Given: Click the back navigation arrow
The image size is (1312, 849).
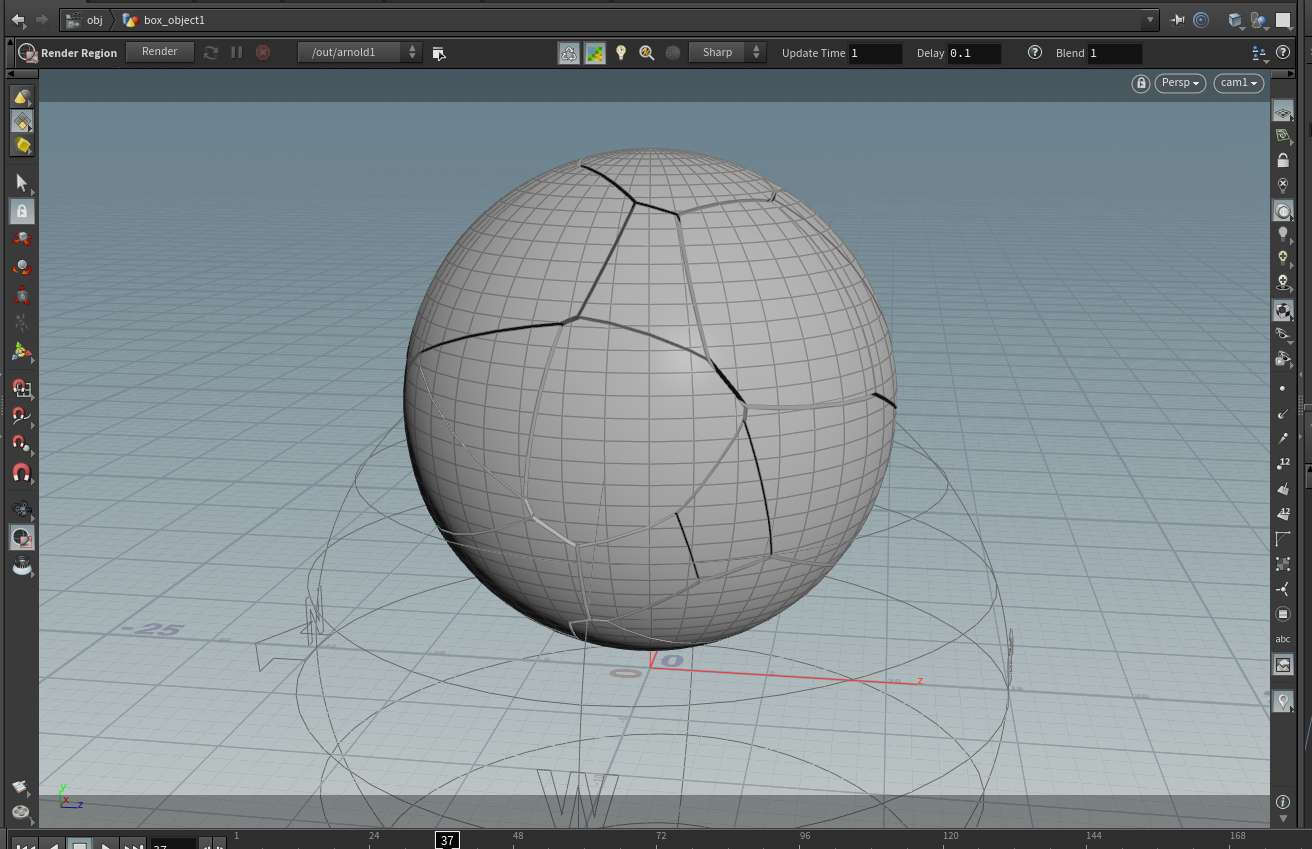Looking at the screenshot, I should click(18, 20).
